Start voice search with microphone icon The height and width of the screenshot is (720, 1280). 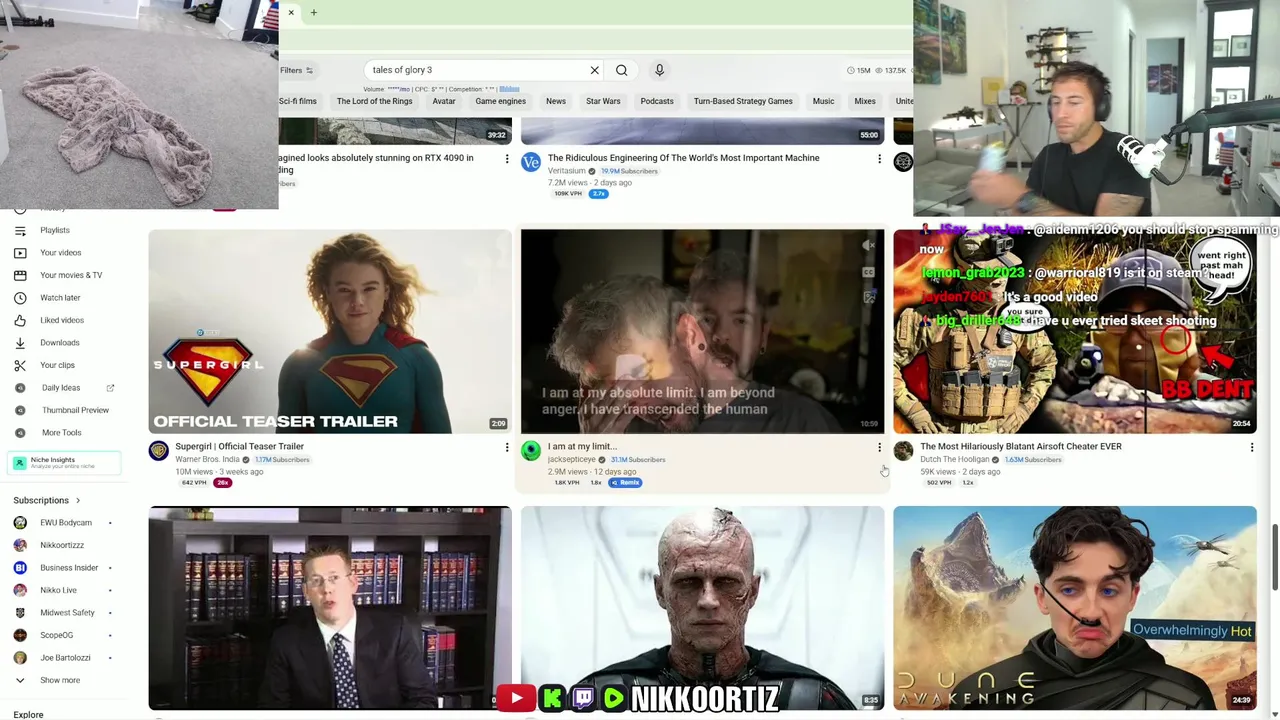(x=659, y=70)
